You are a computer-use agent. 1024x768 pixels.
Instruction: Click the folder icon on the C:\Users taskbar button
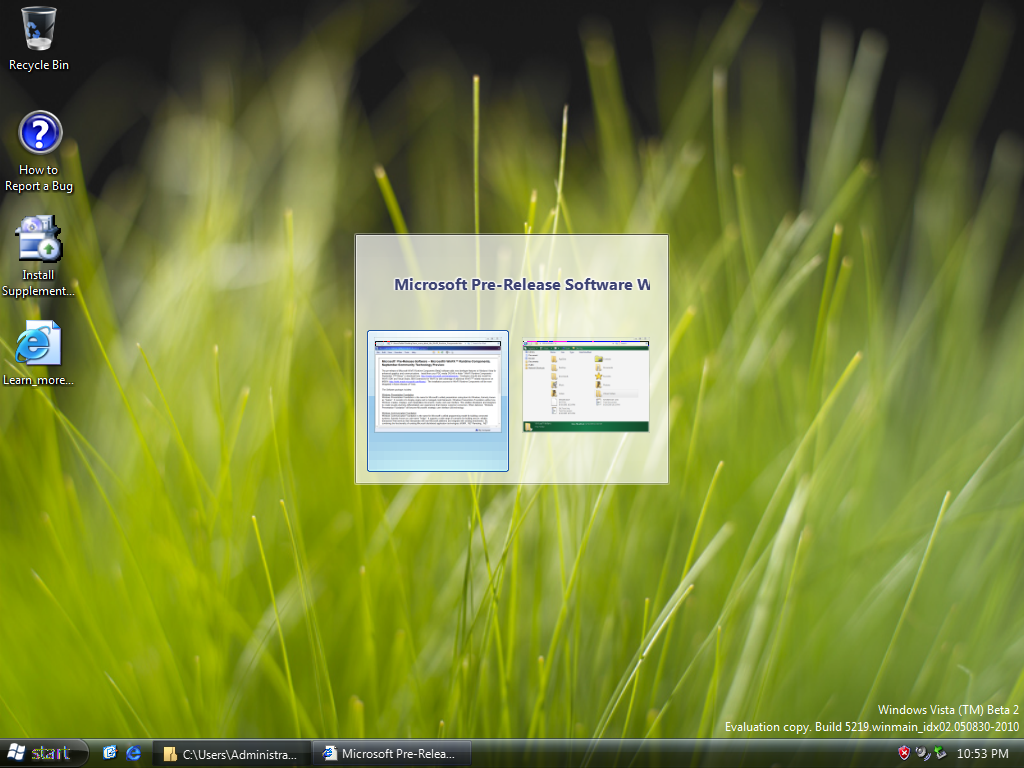[x=171, y=754]
